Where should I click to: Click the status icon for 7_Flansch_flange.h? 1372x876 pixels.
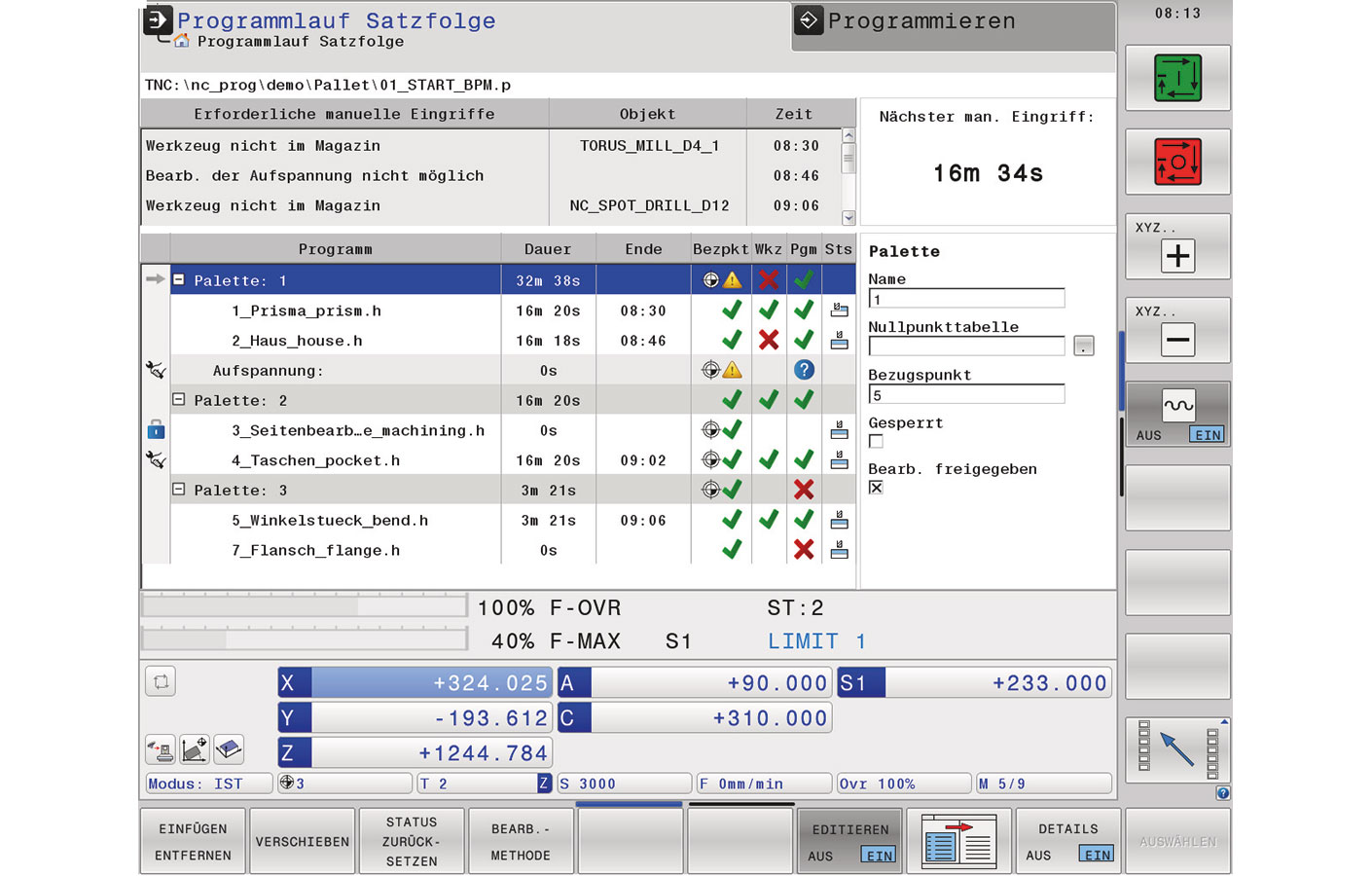click(839, 551)
